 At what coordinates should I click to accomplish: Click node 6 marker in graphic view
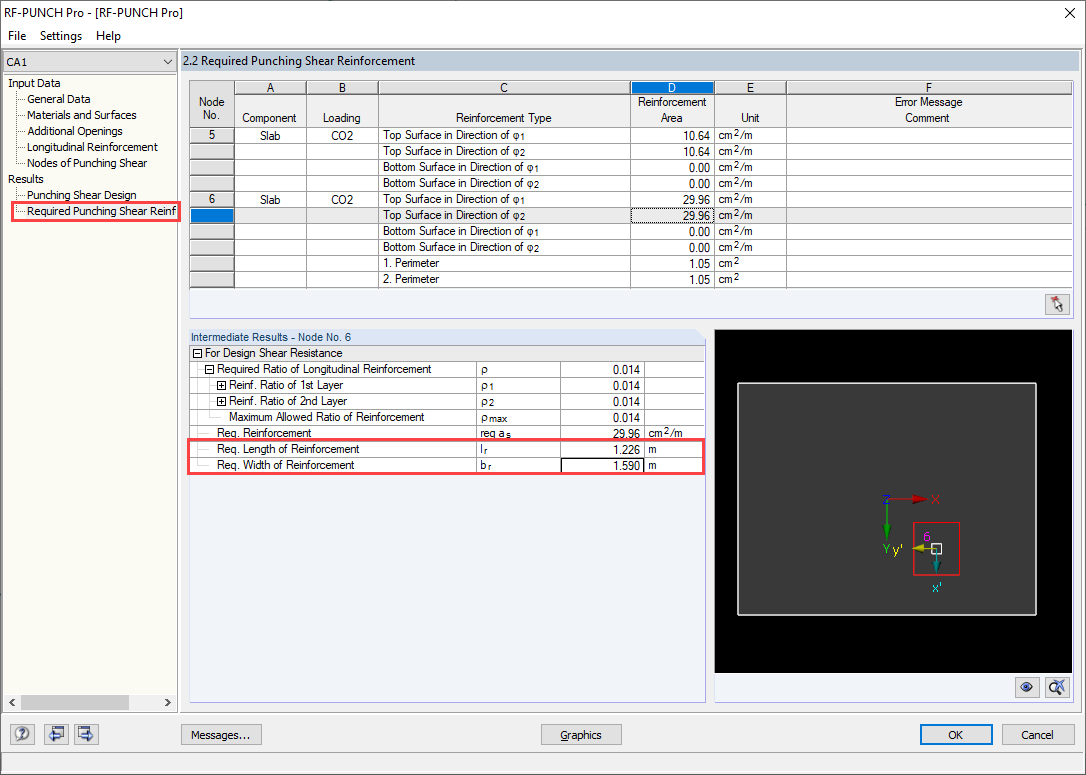tap(936, 549)
